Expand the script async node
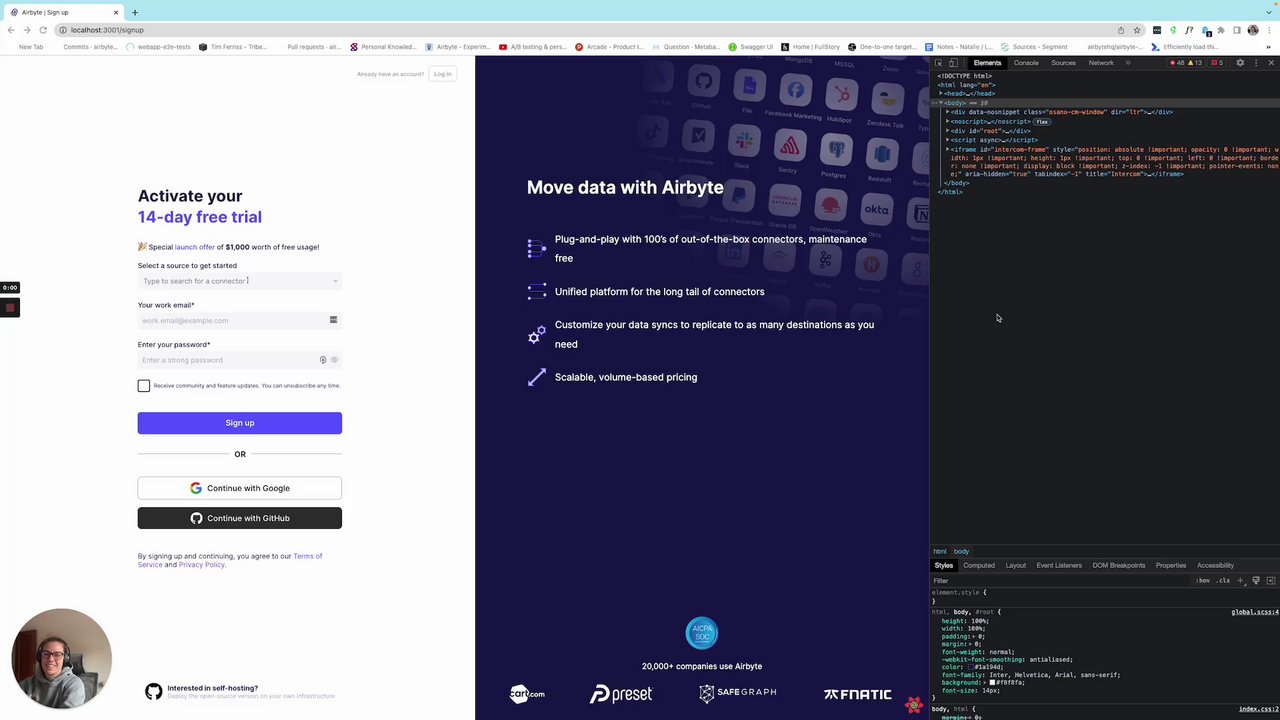1280x720 pixels. click(x=947, y=140)
